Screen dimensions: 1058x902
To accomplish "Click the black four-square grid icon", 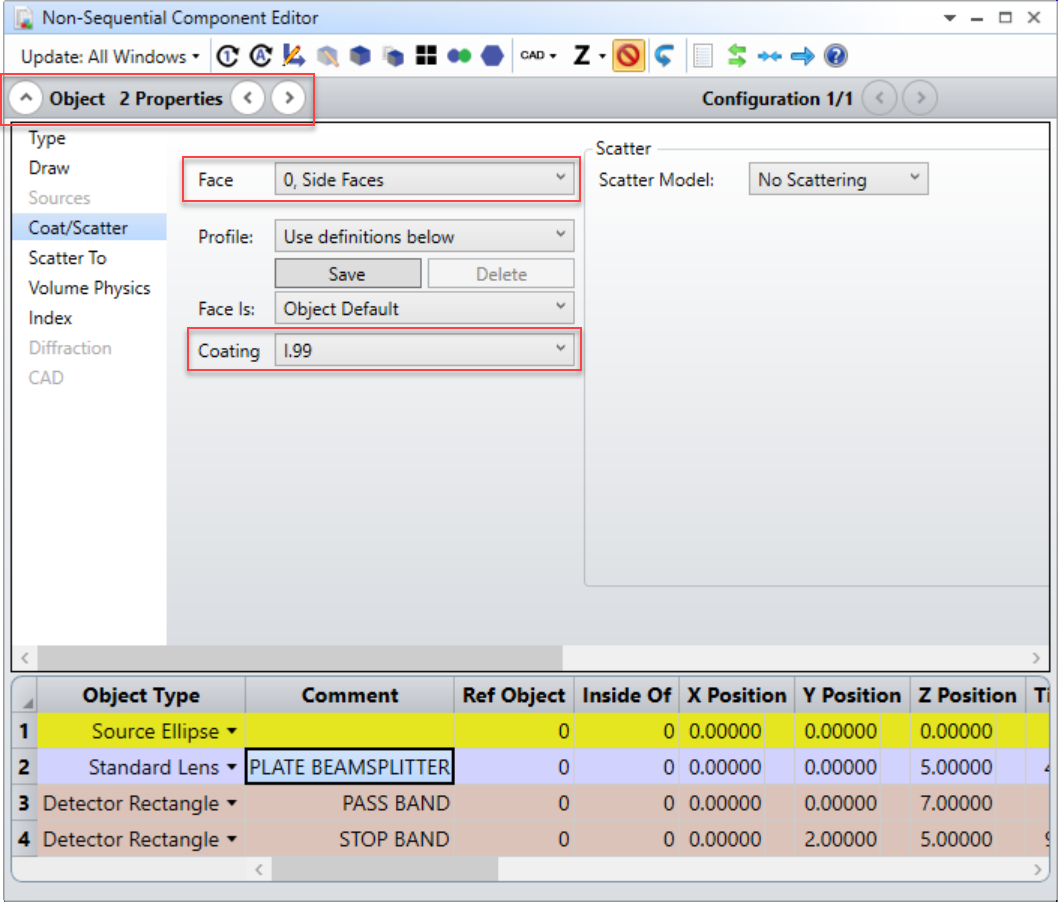I will 426,55.
